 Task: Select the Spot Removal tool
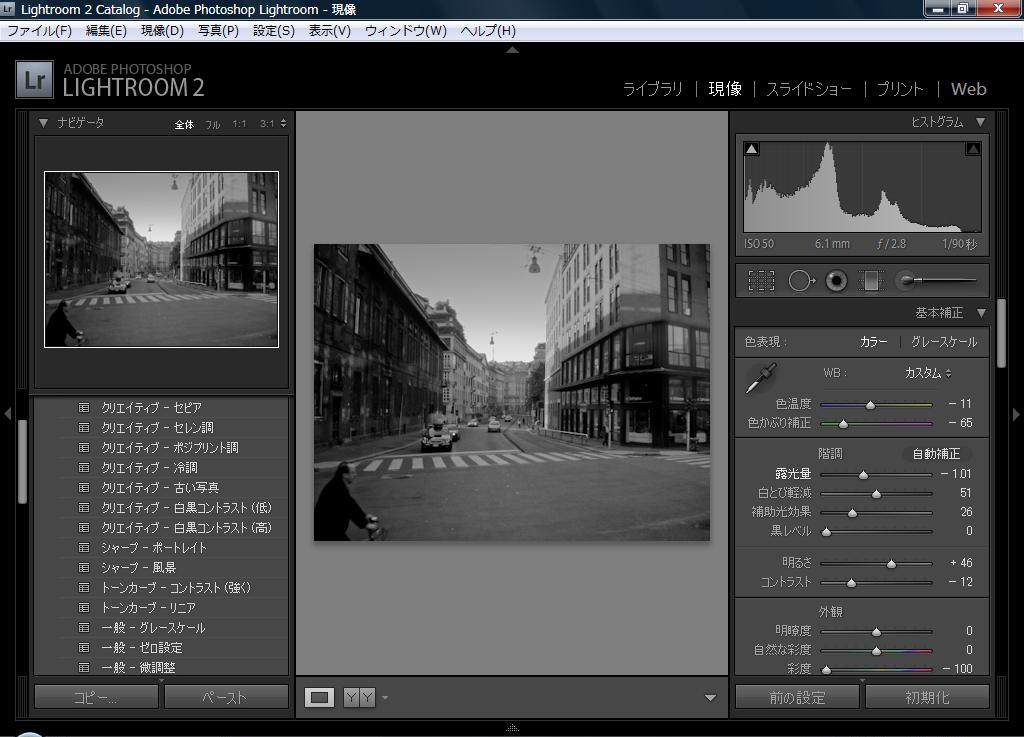point(800,281)
